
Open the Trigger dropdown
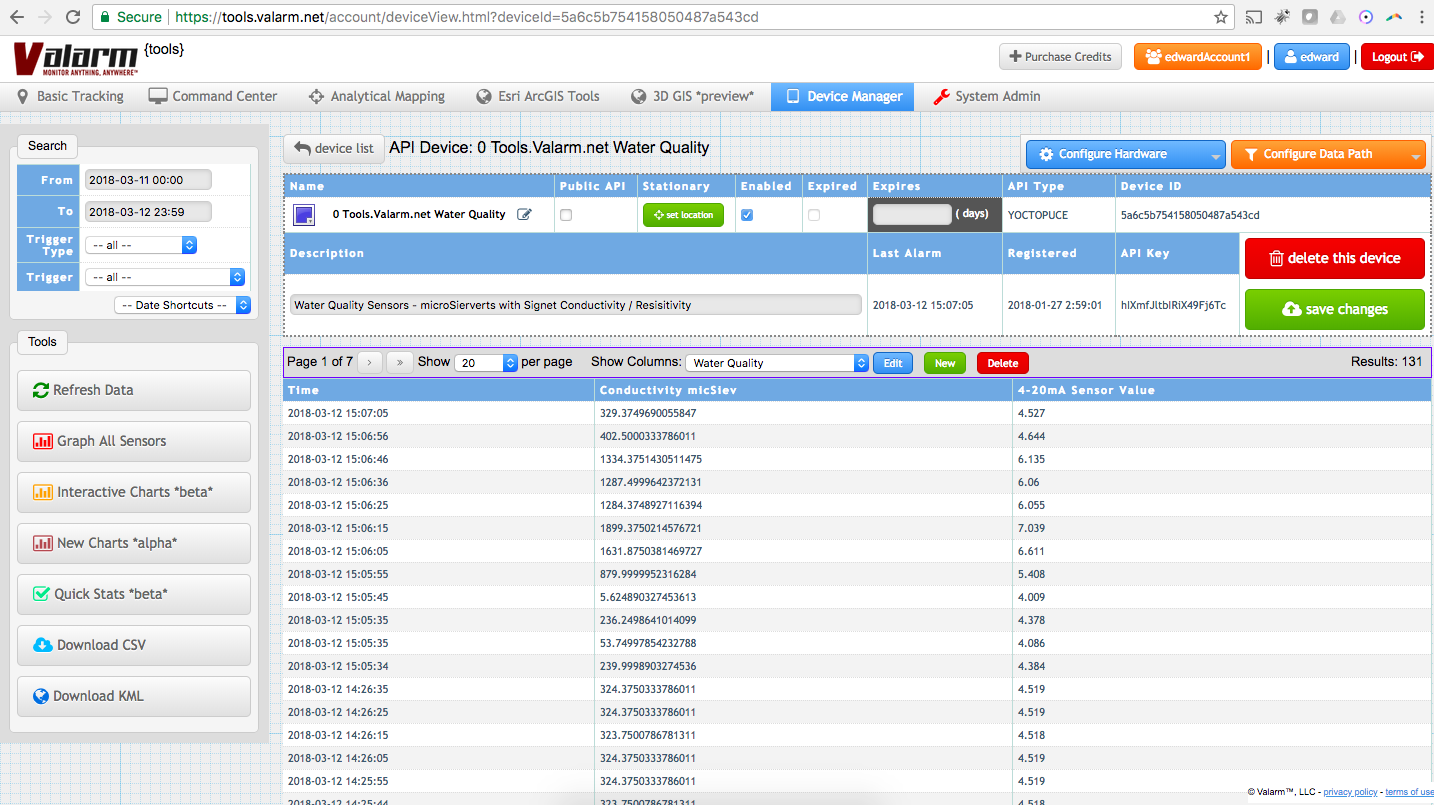165,277
